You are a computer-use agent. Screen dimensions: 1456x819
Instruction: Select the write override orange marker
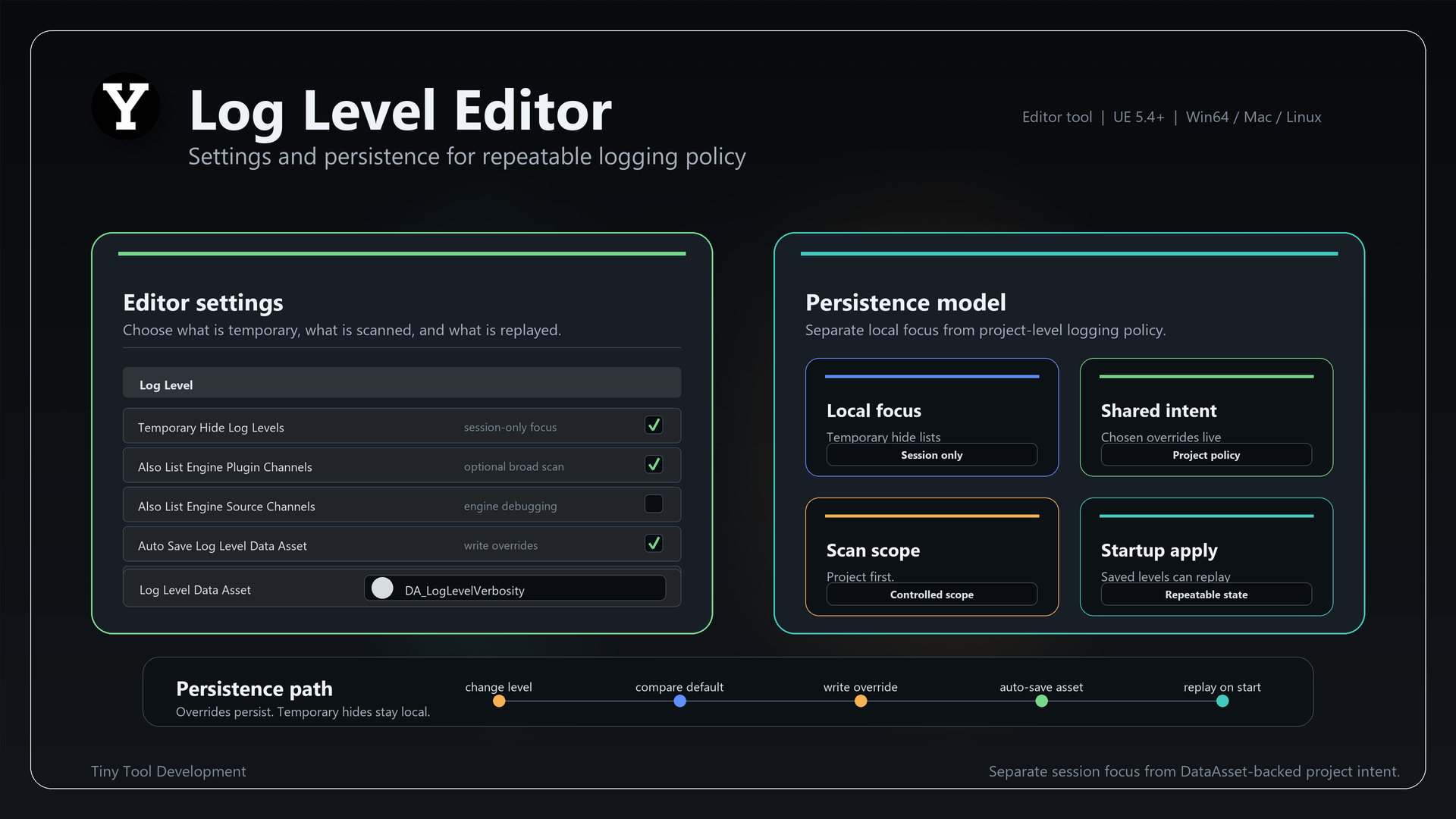point(861,701)
